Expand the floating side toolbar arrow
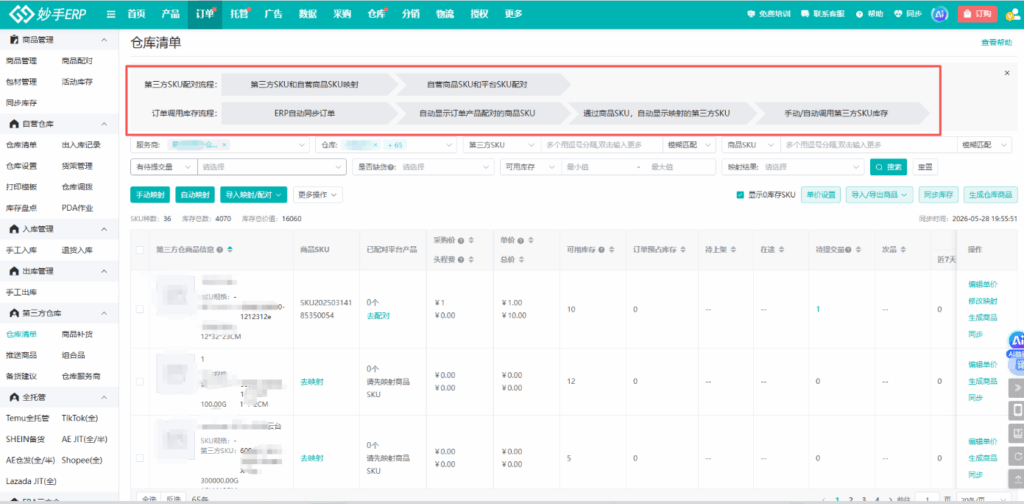 [x=1016, y=388]
